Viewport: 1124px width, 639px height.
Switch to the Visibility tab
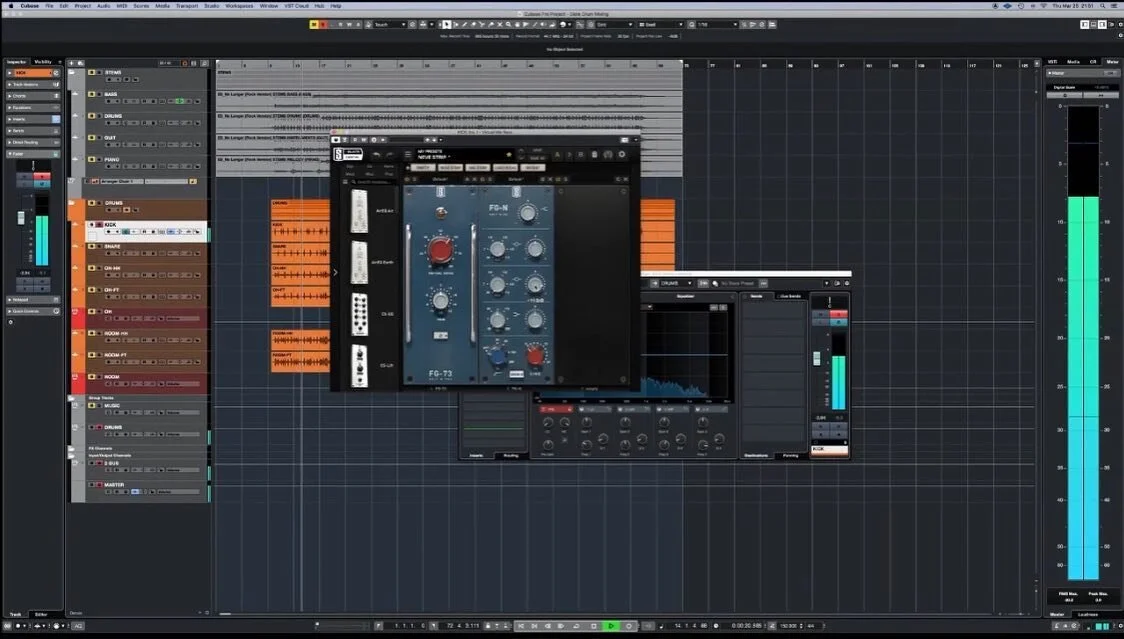click(x=44, y=62)
